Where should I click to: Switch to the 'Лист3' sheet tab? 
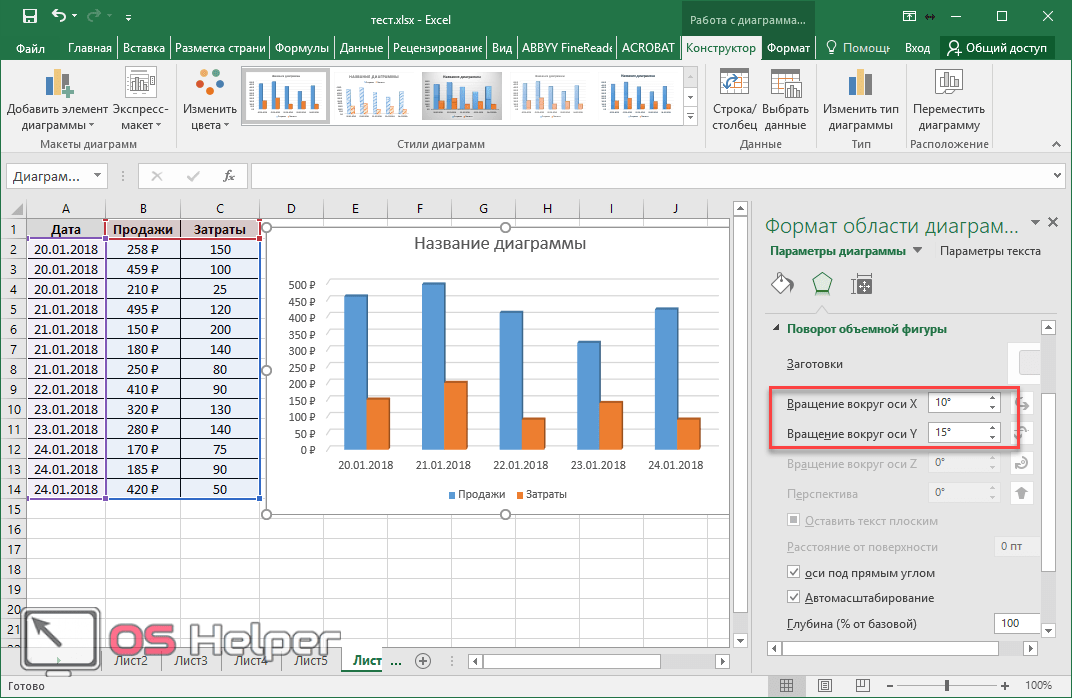pos(190,660)
